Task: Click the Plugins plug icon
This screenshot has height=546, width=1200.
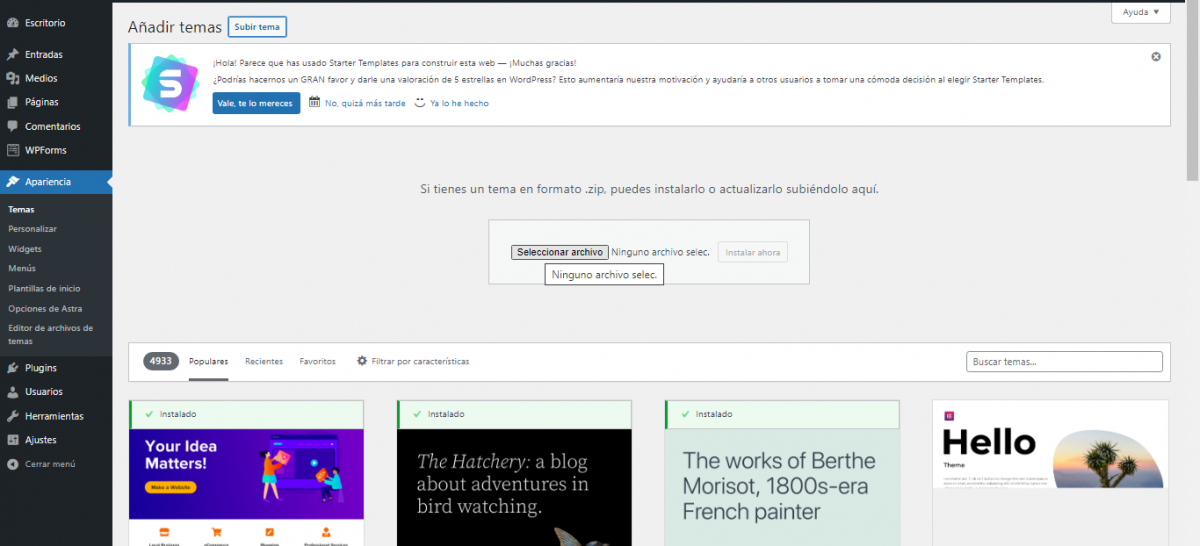Action: [12, 368]
